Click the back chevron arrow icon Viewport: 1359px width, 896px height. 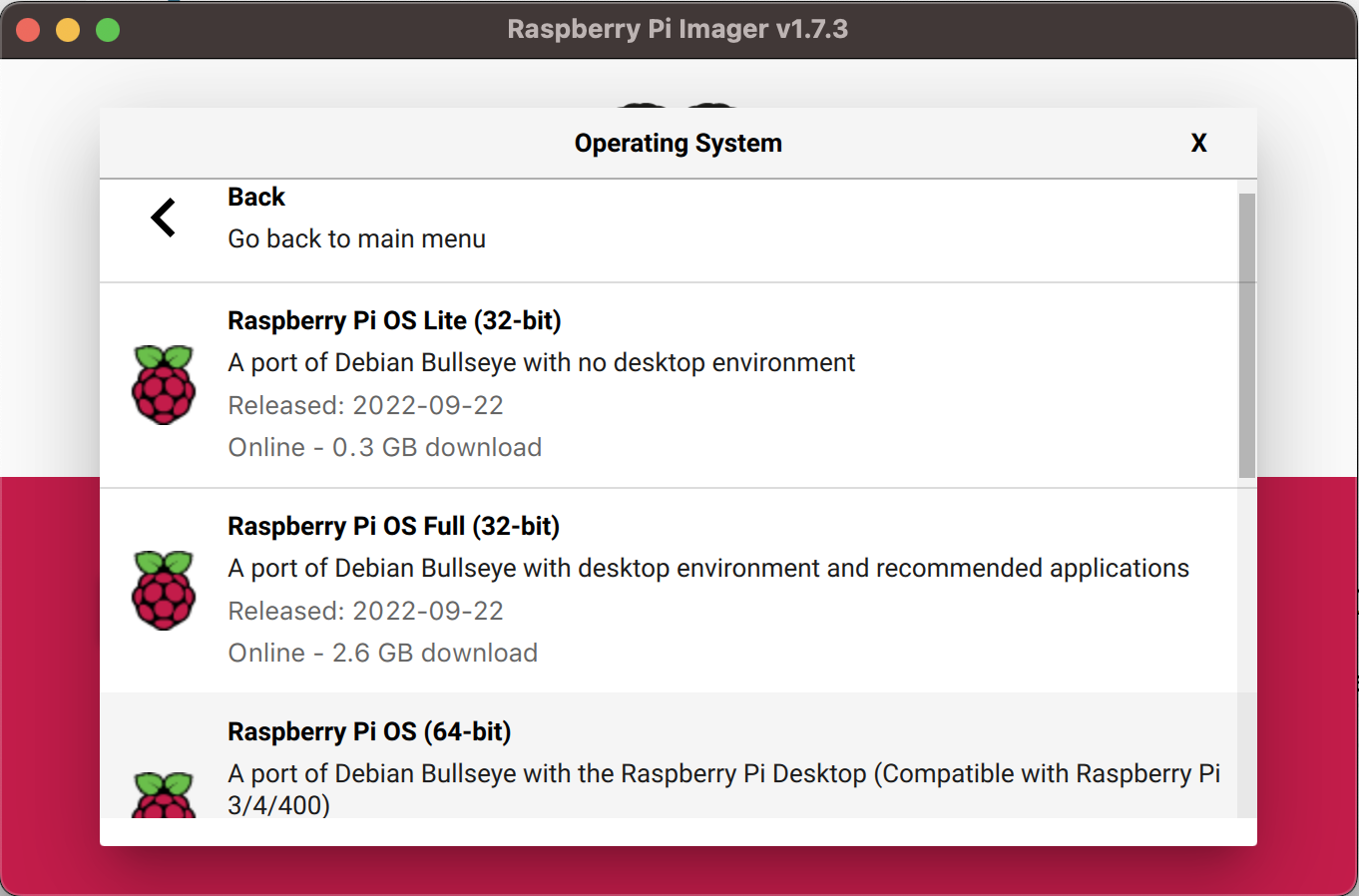(x=164, y=218)
